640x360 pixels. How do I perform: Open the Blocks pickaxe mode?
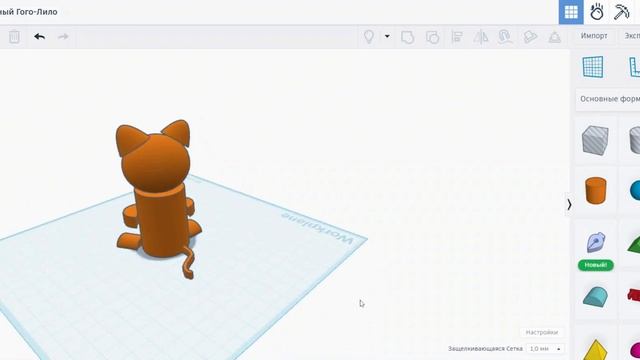(622, 12)
